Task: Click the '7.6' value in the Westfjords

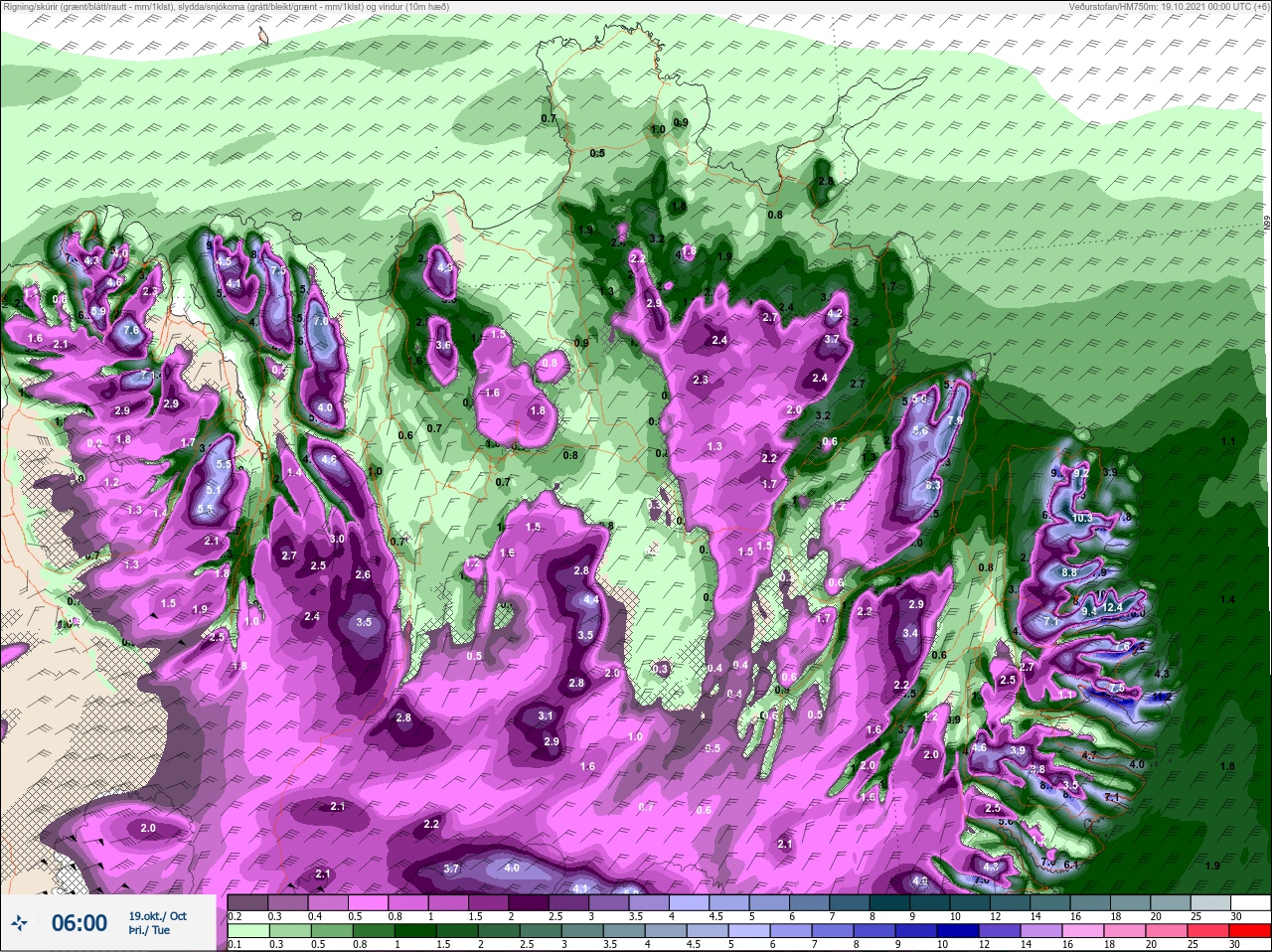Action: (131, 330)
